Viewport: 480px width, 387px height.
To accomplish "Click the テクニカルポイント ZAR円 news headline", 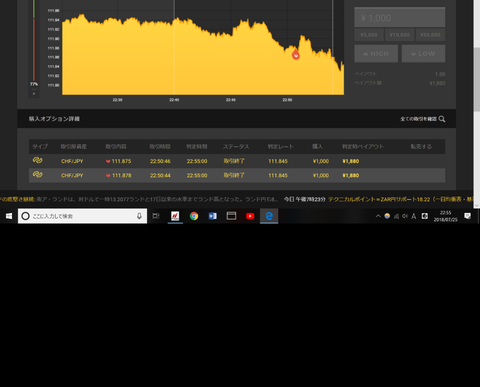I will pos(400,199).
